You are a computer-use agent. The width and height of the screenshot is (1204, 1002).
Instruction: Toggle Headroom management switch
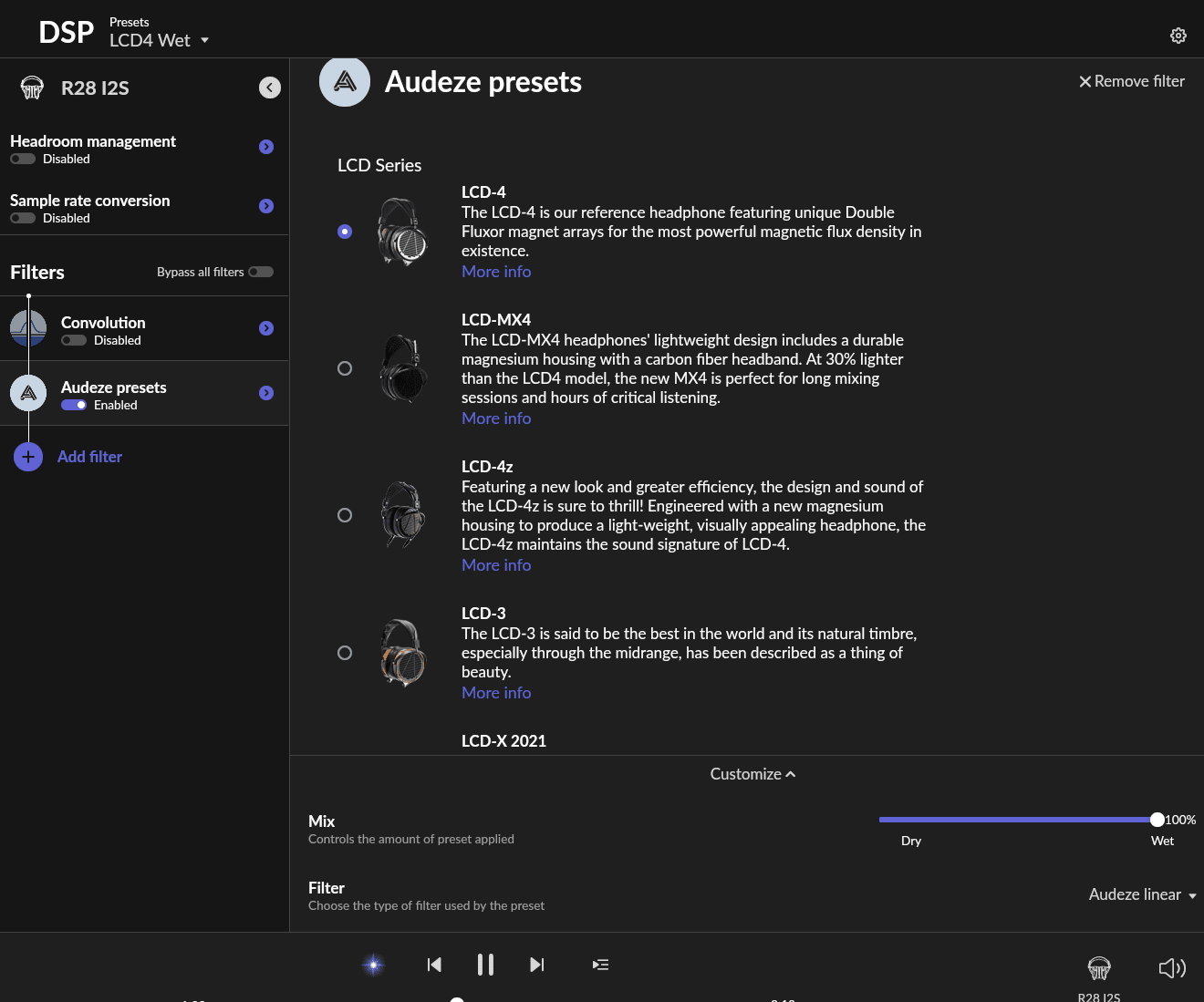pos(23,159)
